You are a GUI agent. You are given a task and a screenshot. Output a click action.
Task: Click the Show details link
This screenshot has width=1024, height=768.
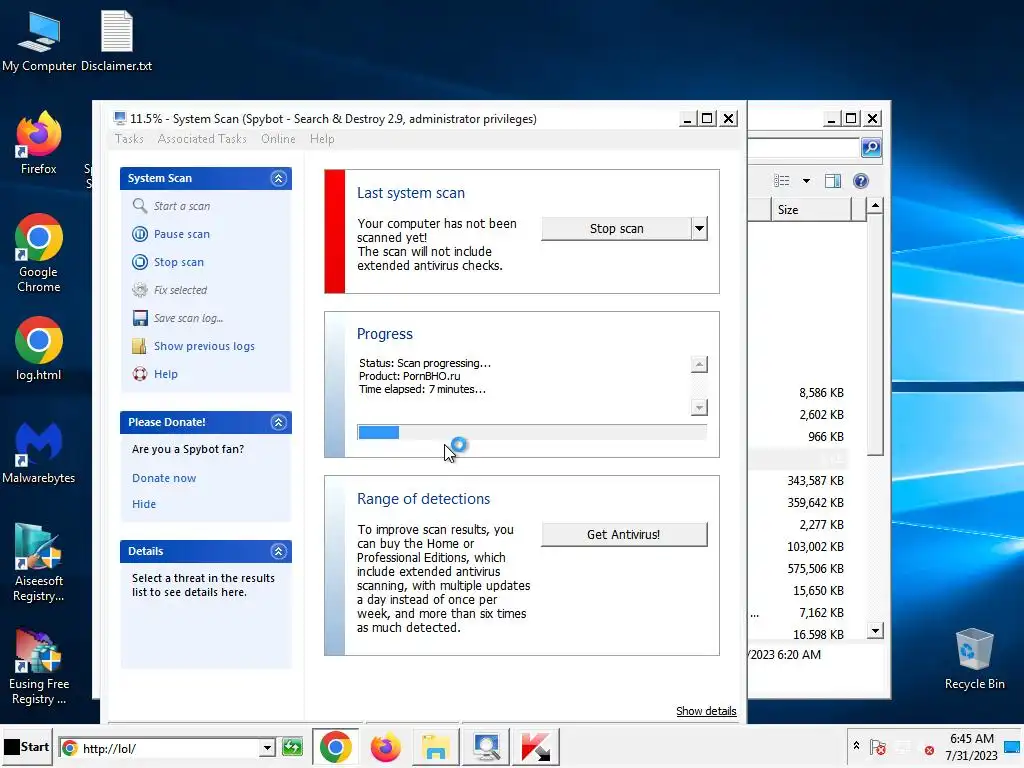pos(706,711)
